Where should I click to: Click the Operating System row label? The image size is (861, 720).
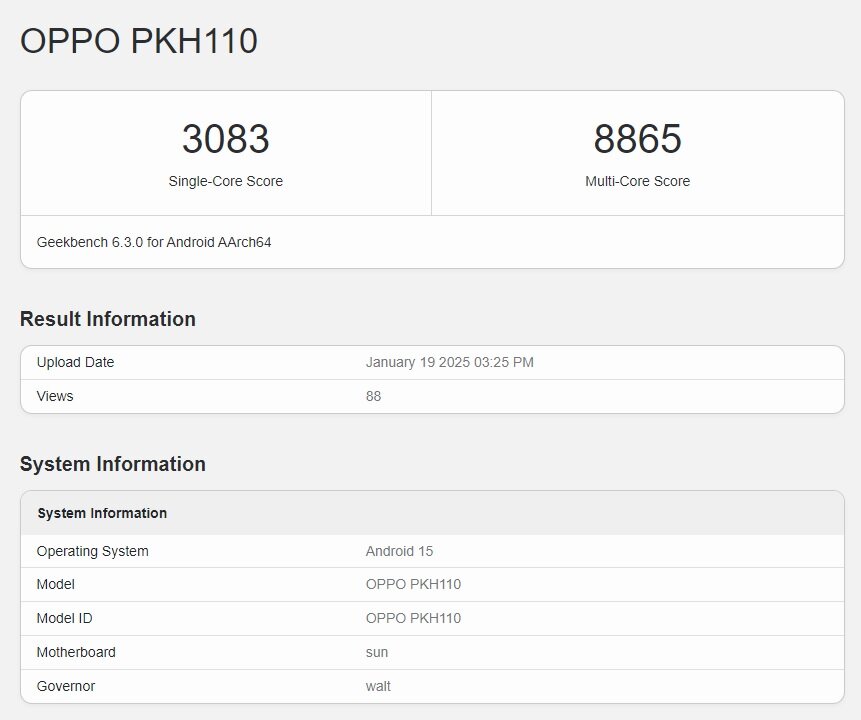click(93, 551)
